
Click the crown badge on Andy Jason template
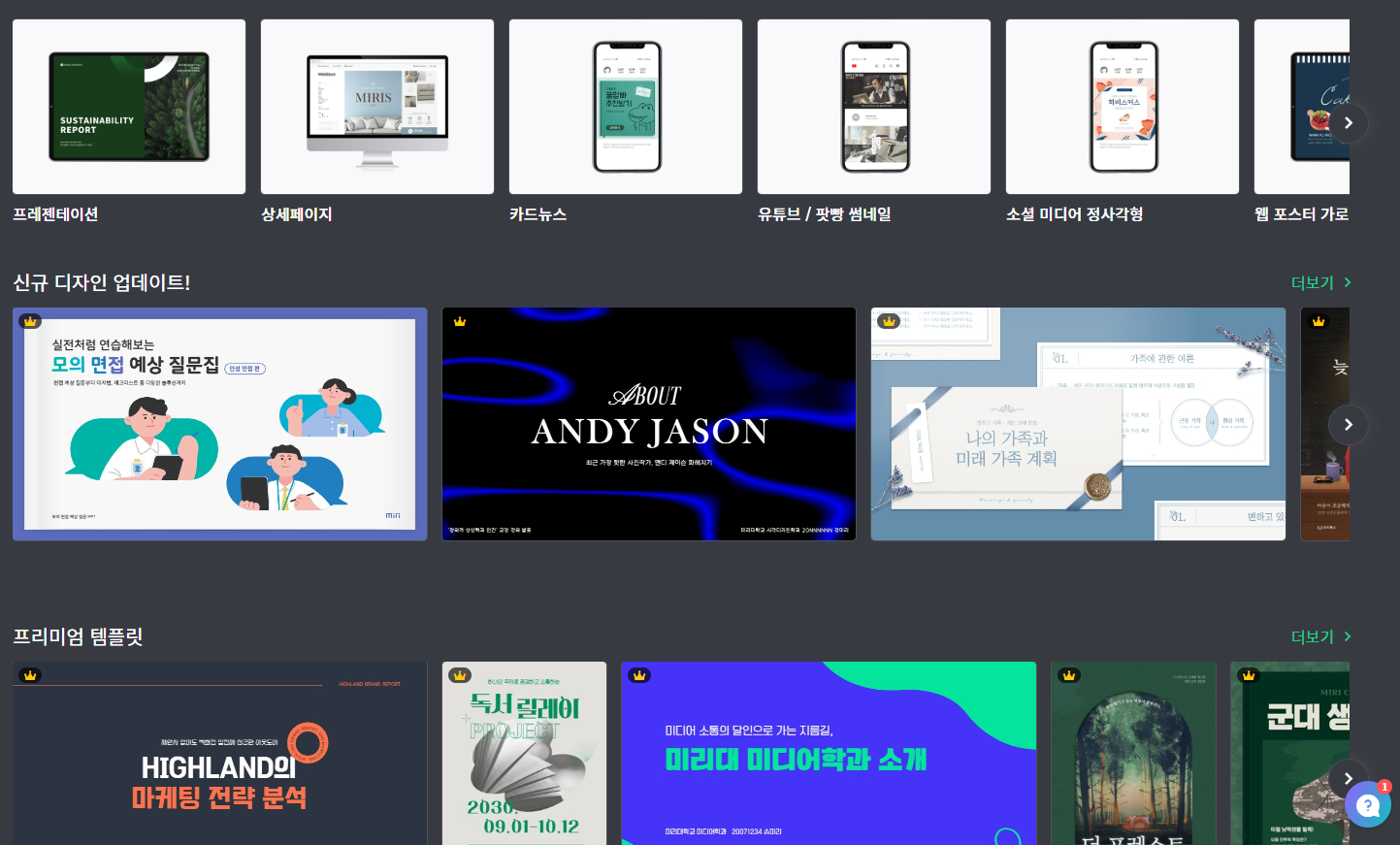pos(460,321)
